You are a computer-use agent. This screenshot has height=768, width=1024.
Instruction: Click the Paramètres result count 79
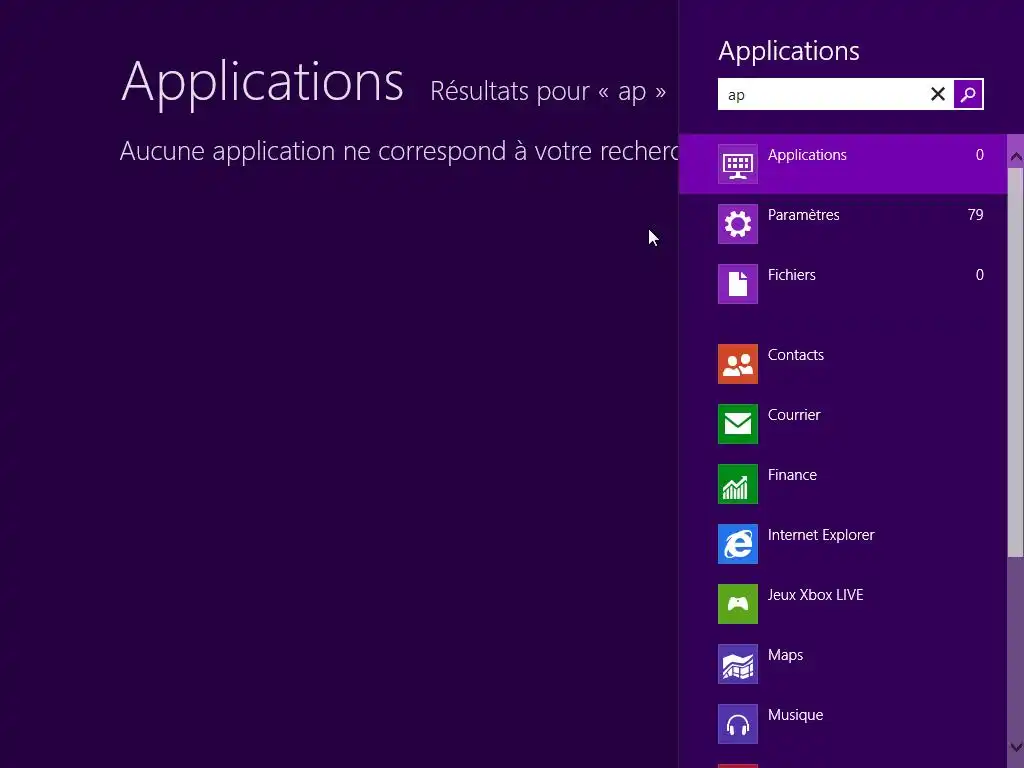[x=975, y=215]
